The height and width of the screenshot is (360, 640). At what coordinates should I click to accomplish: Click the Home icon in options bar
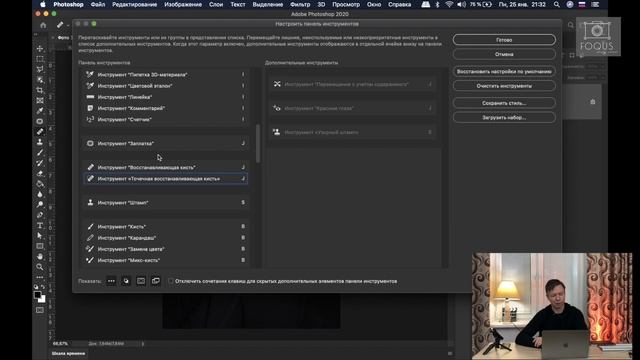click(x=43, y=25)
